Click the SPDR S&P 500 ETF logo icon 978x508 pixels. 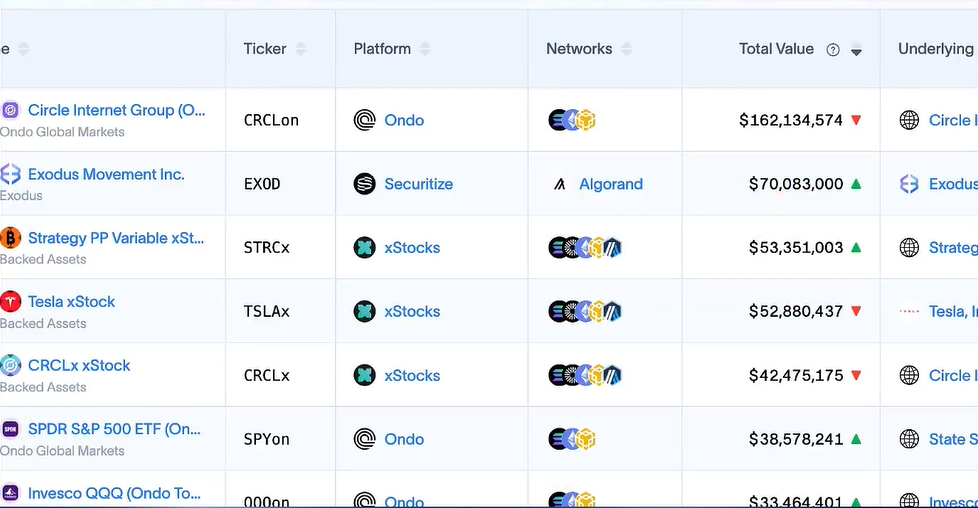10,429
